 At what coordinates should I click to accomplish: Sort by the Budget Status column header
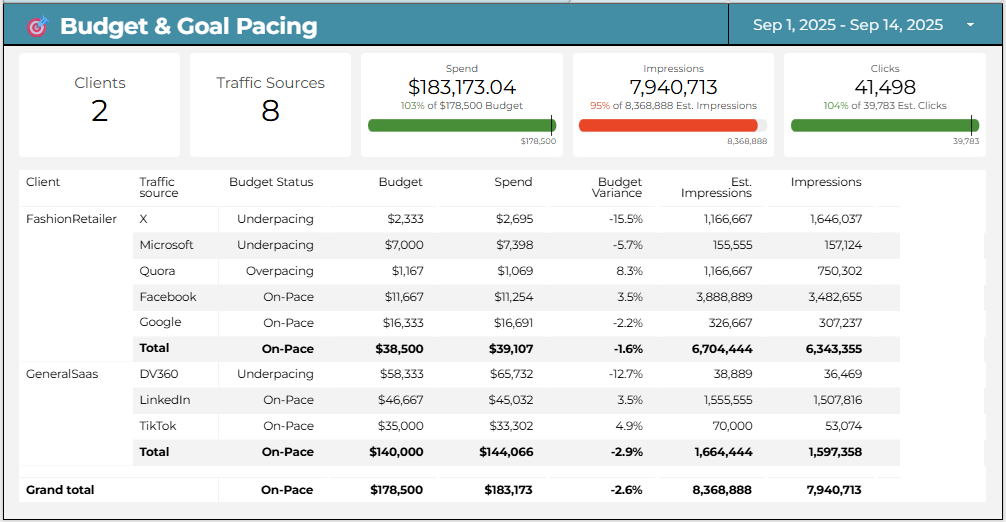pos(271,182)
